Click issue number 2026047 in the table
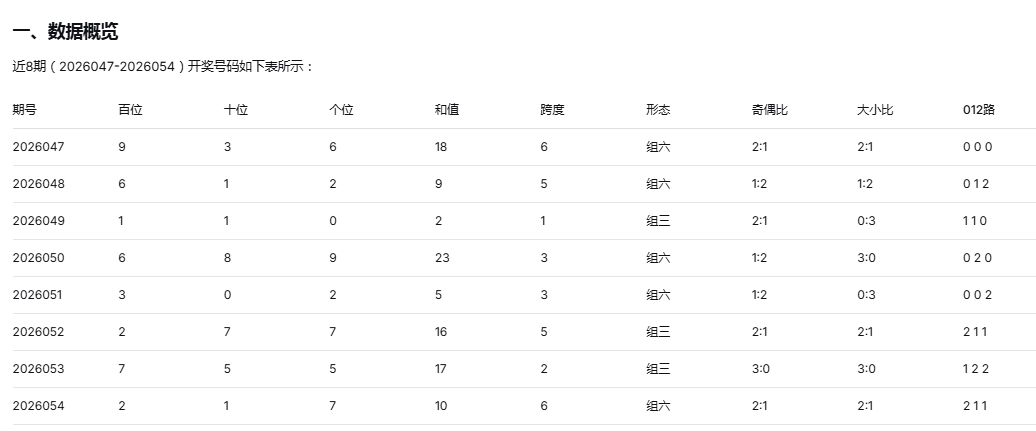The height and width of the screenshot is (431, 1036). pyautogui.click(x=38, y=147)
